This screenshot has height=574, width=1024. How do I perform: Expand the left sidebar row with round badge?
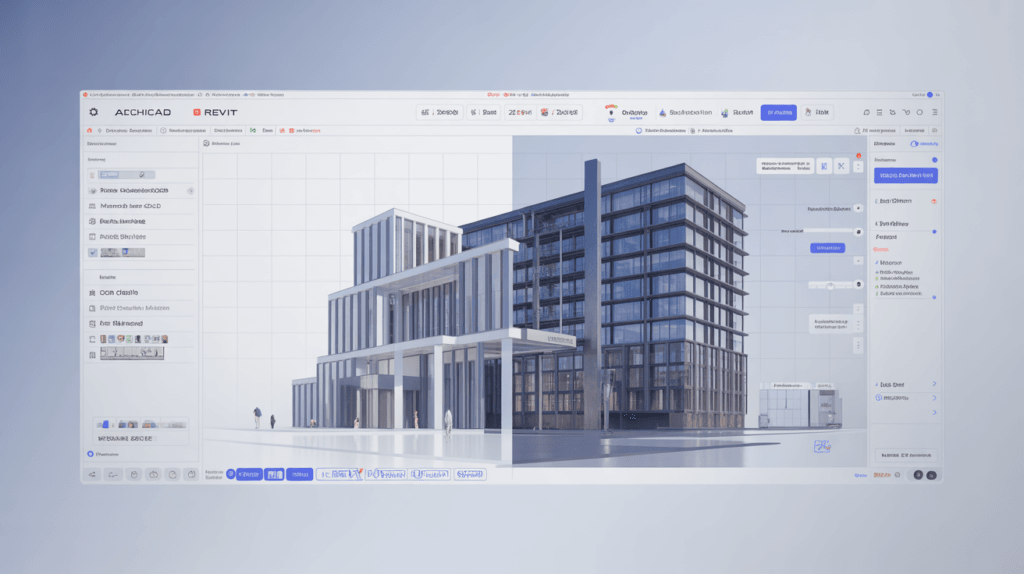[140, 190]
